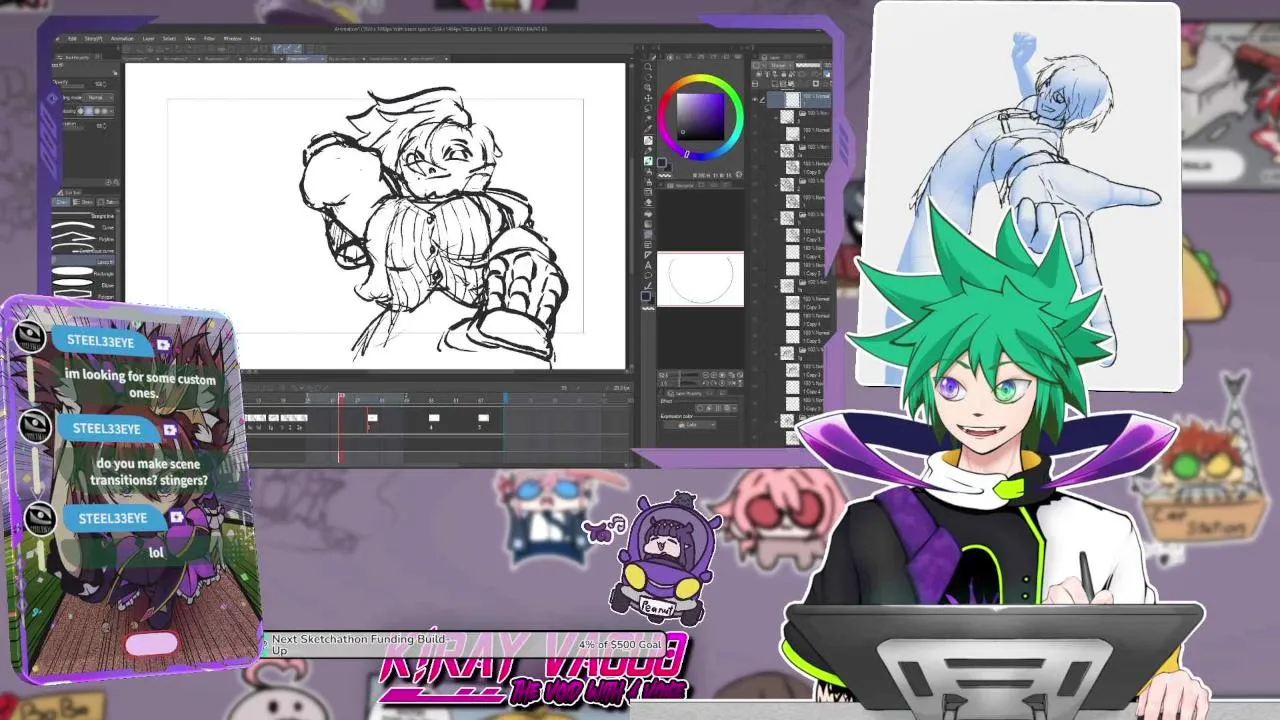
Task: Choose the Continuous curve sub tool
Action: 84,251
